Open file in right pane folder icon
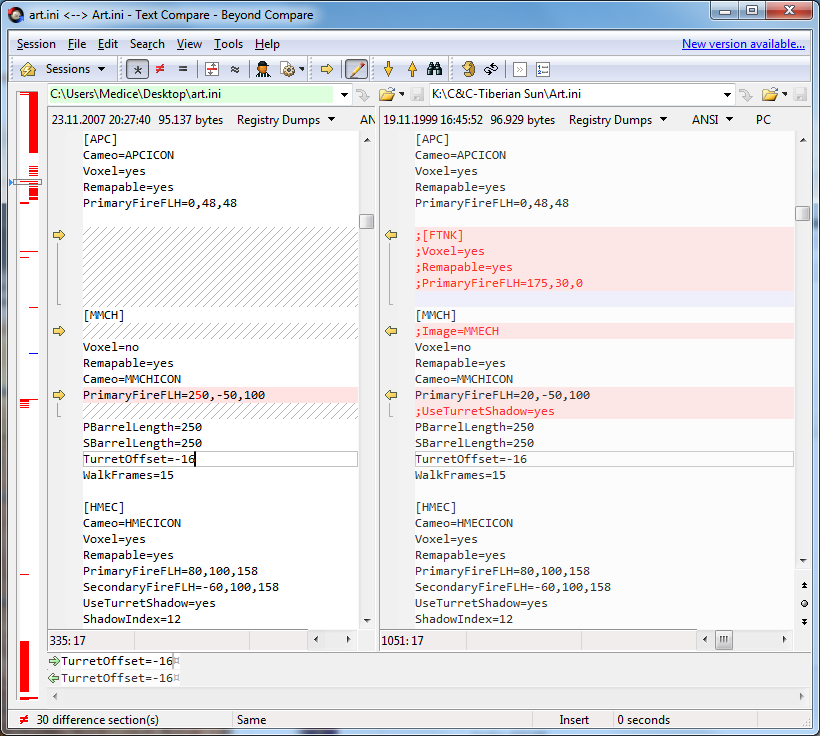The height and width of the screenshot is (736, 820). (x=770, y=95)
